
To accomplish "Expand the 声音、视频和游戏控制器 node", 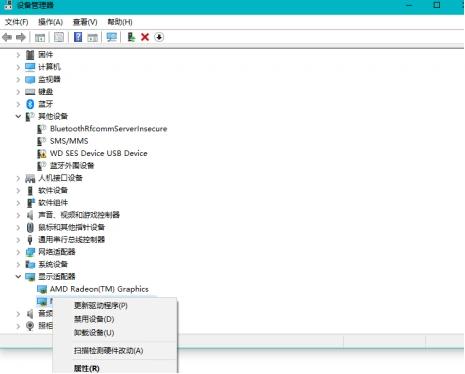I will click(18, 215).
